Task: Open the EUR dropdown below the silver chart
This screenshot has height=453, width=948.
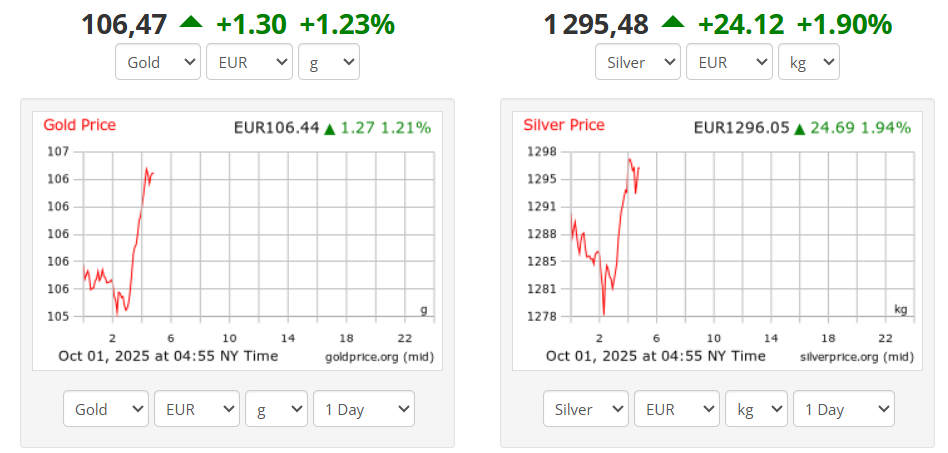Action: click(677, 409)
